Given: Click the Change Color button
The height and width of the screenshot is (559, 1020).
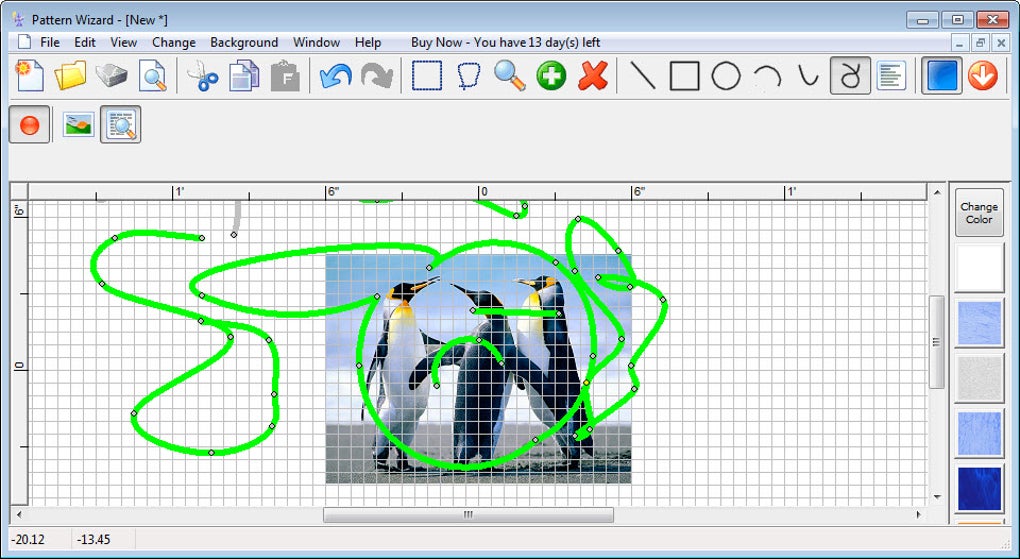Looking at the screenshot, I should tap(979, 213).
